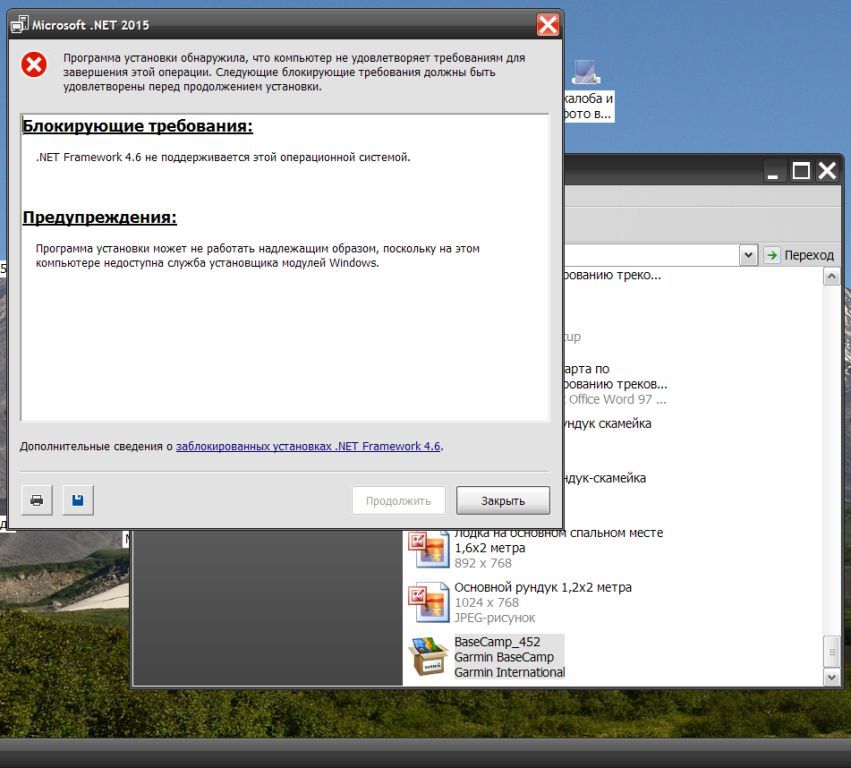Click the red error icon in the dialog
Viewport: 851px width, 768px height.
click(x=34, y=65)
